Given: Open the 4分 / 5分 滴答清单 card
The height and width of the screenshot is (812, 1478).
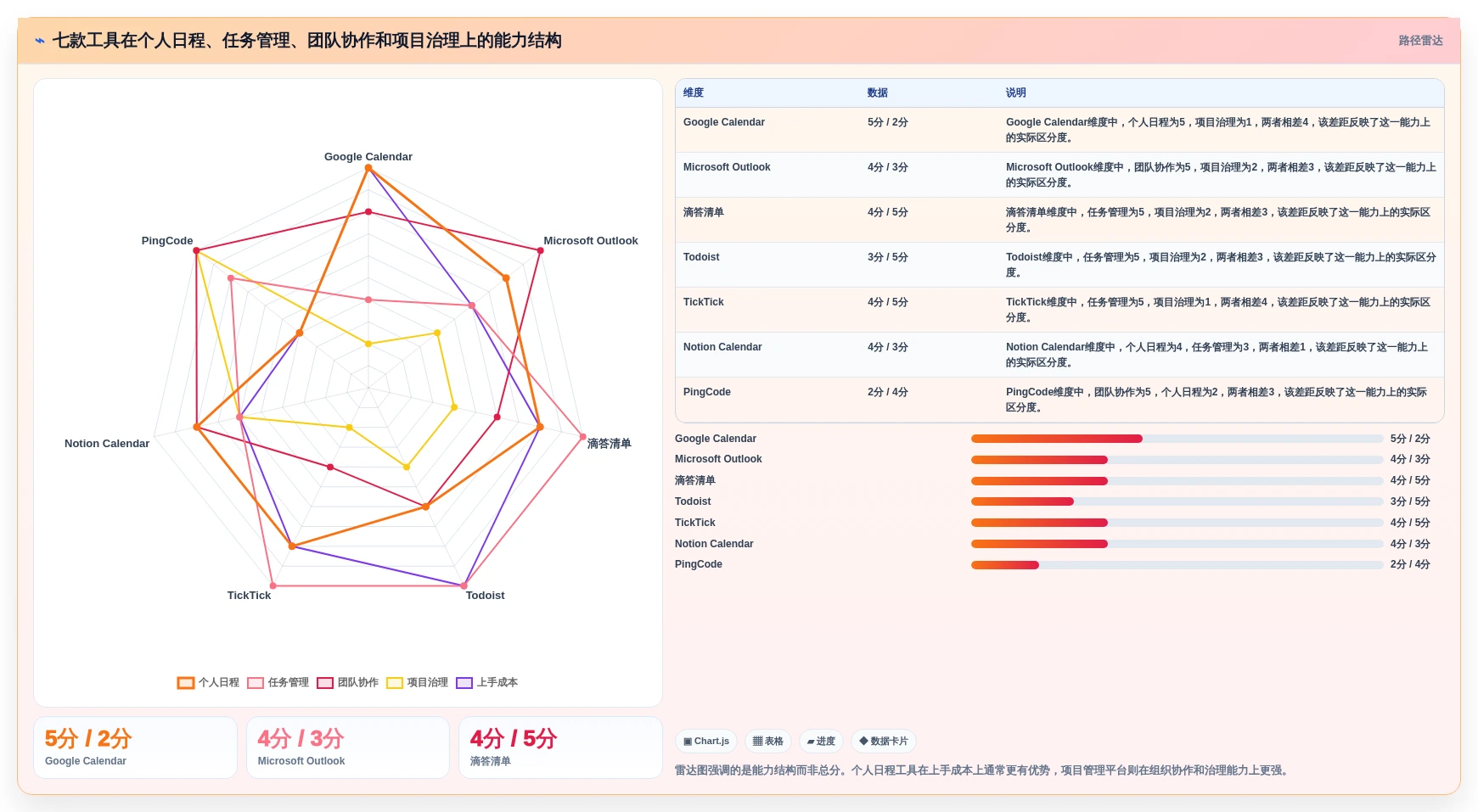Looking at the screenshot, I should [x=560, y=748].
